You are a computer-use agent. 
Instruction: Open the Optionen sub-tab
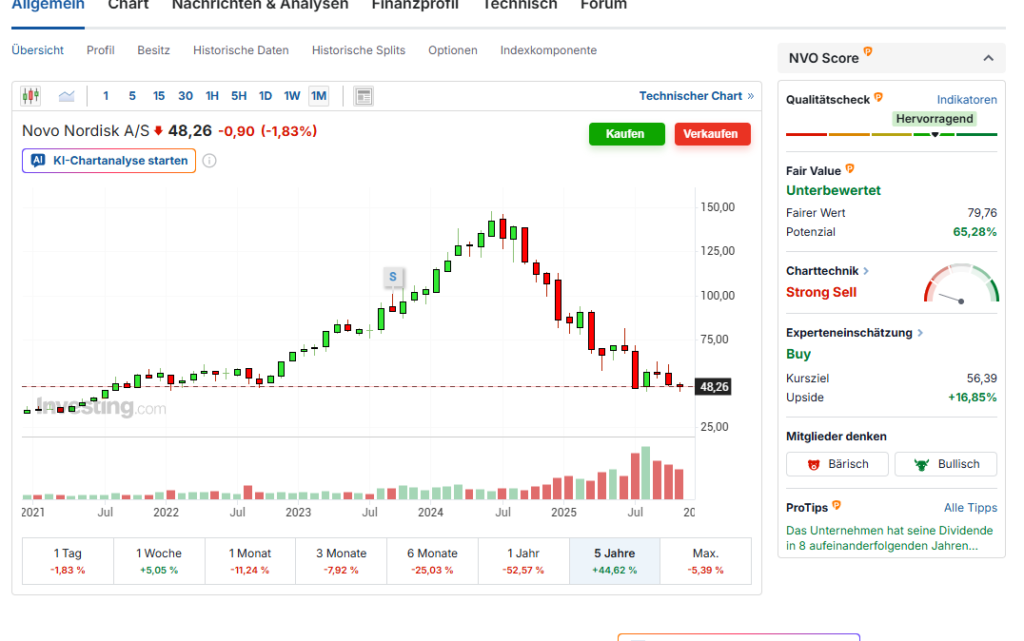pyautogui.click(x=453, y=50)
